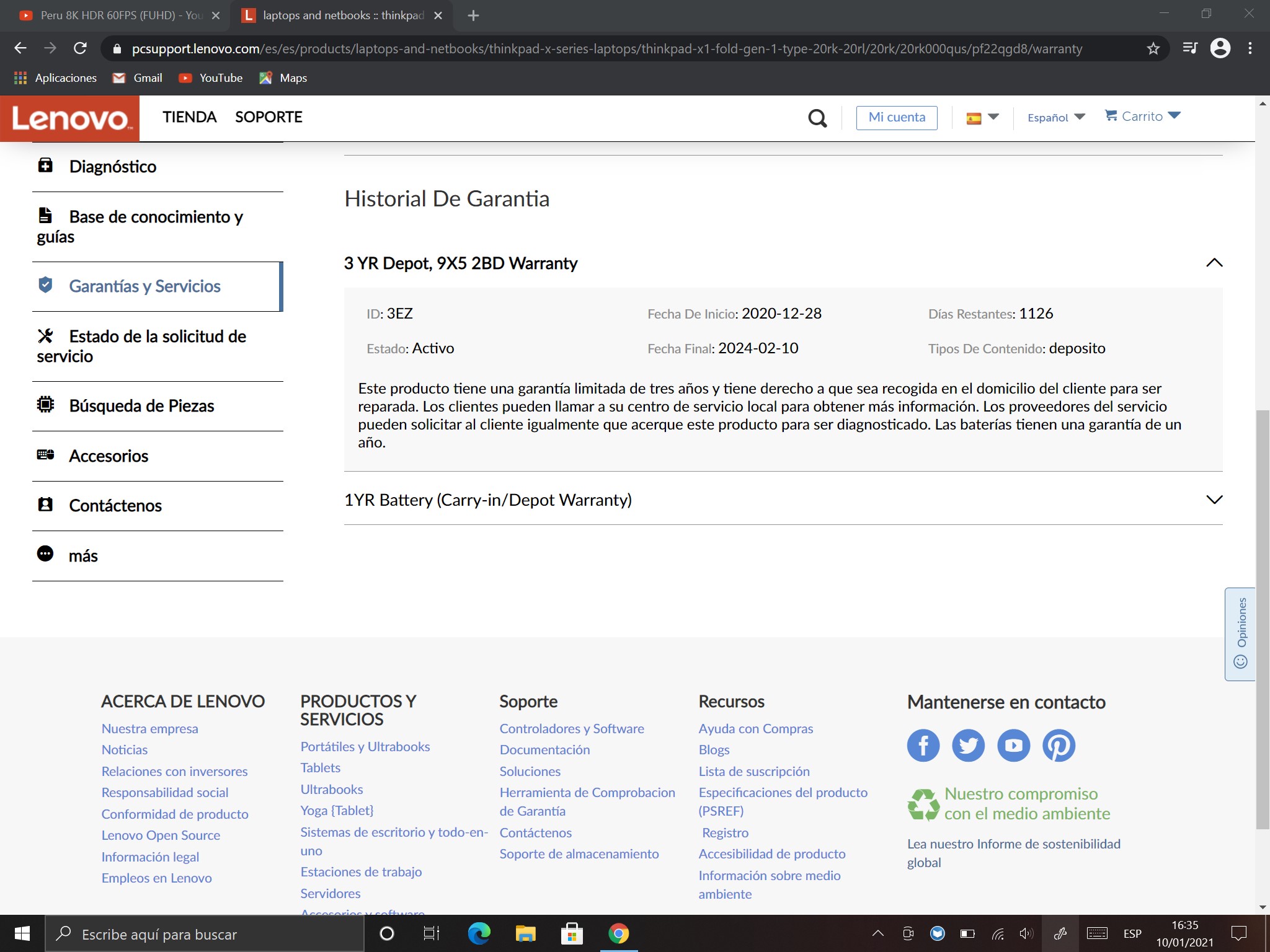Open Windows Start menu

tap(22, 934)
